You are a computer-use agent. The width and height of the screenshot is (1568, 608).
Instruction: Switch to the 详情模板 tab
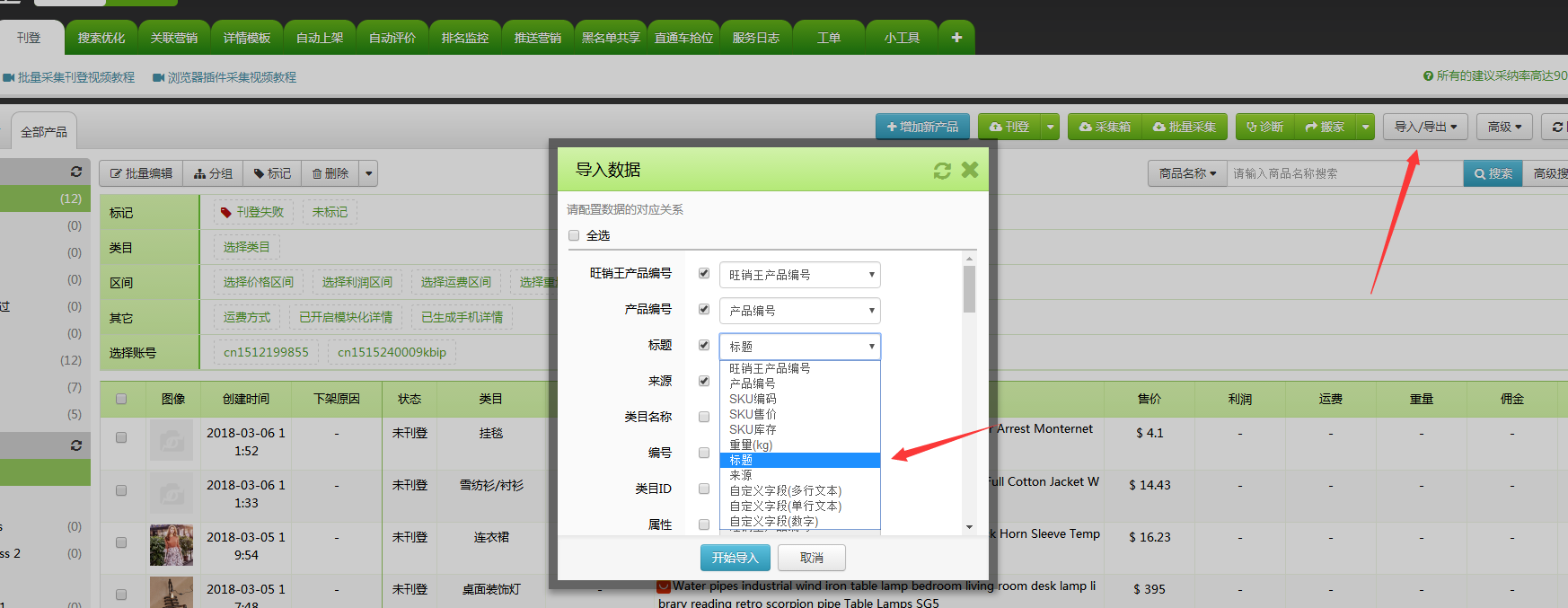[247, 38]
